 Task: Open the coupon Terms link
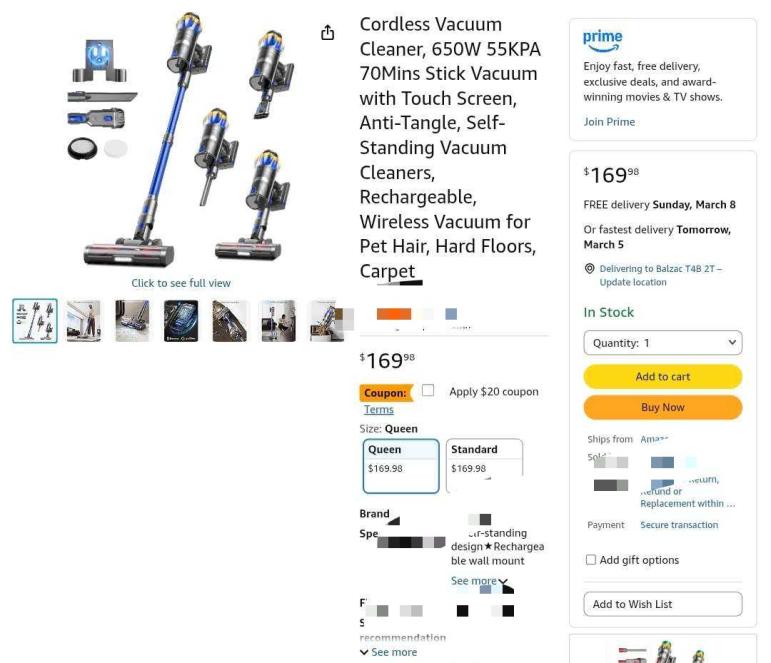pos(379,410)
